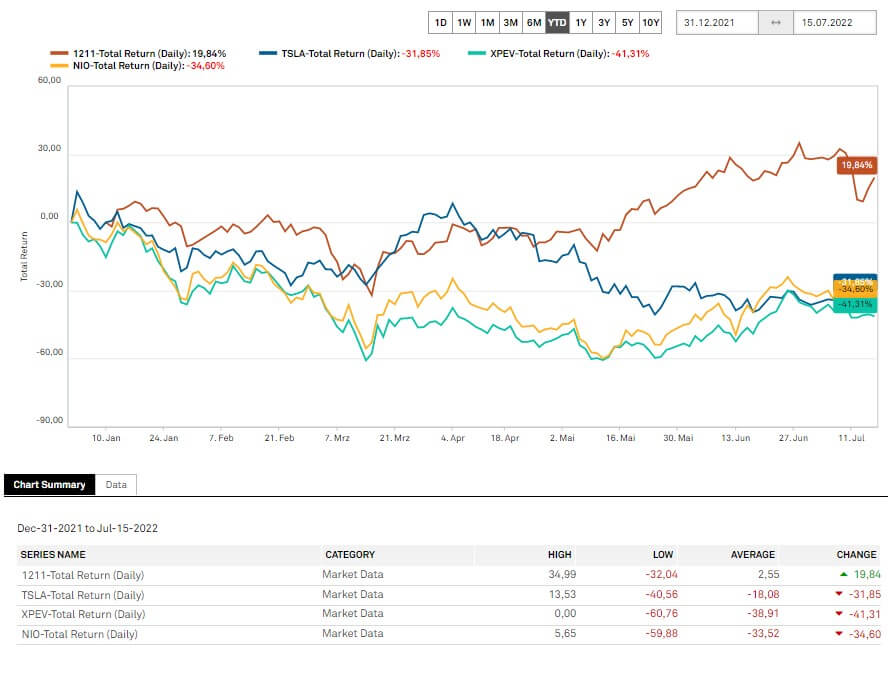Click the start date field 31.12.2021
Screen dimensions: 888x677
click(x=717, y=22)
